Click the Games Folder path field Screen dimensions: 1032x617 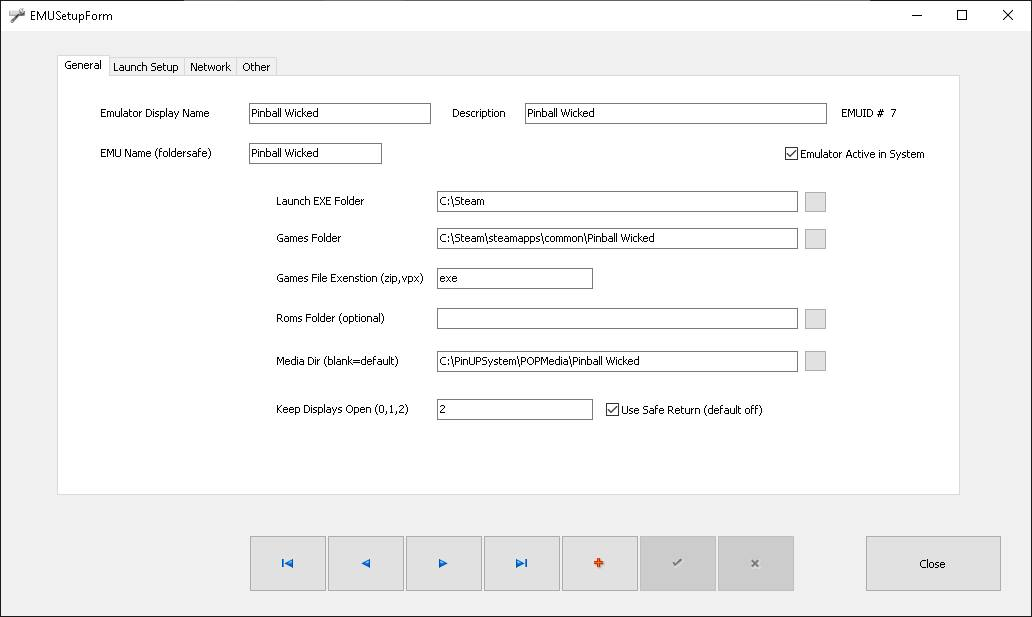[617, 238]
